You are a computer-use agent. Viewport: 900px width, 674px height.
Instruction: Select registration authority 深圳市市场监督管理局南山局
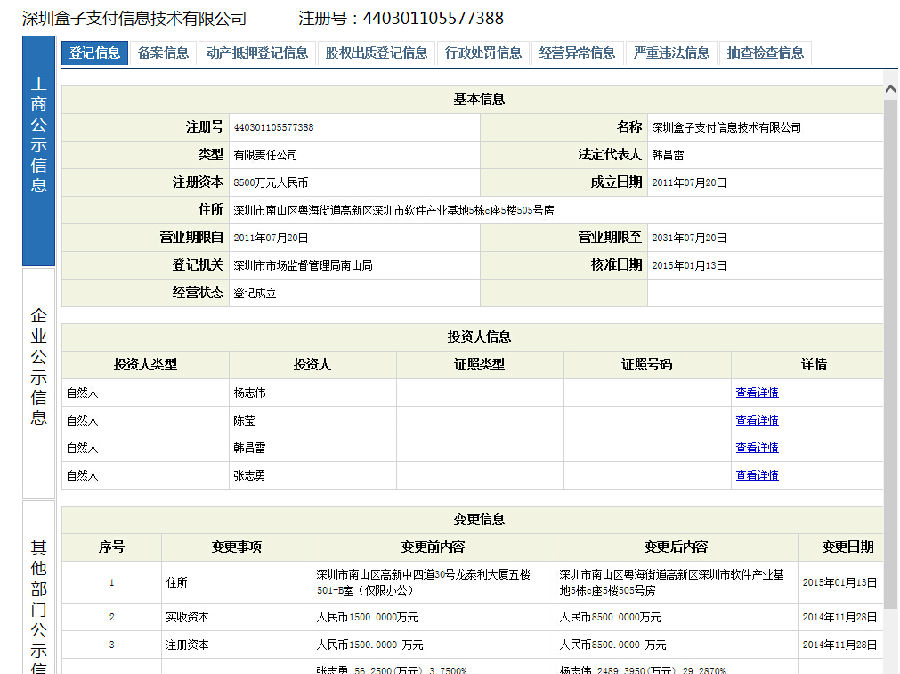click(x=302, y=265)
